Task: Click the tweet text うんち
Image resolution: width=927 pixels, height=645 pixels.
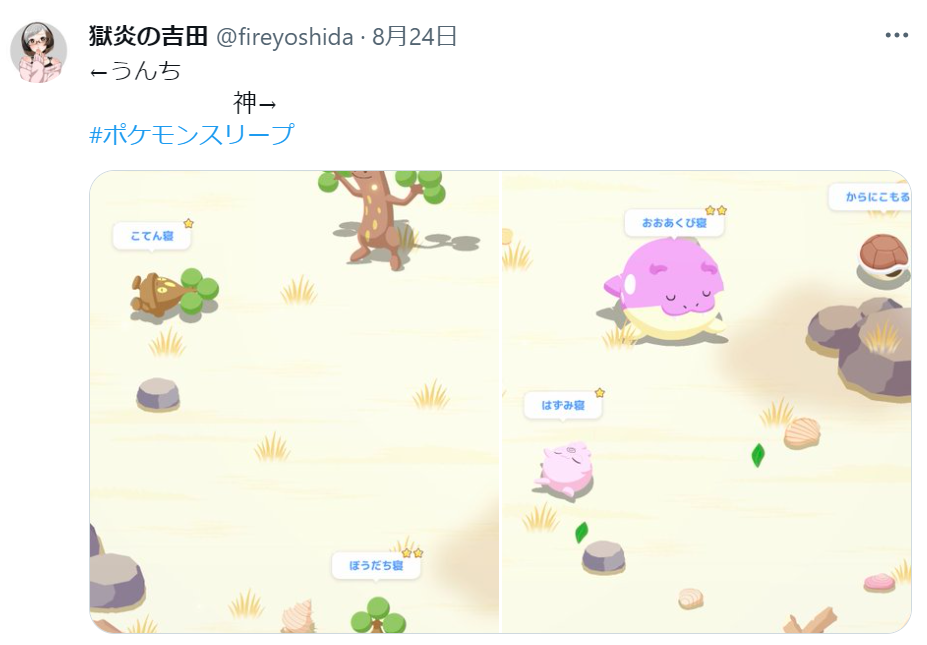Action: click(x=145, y=71)
